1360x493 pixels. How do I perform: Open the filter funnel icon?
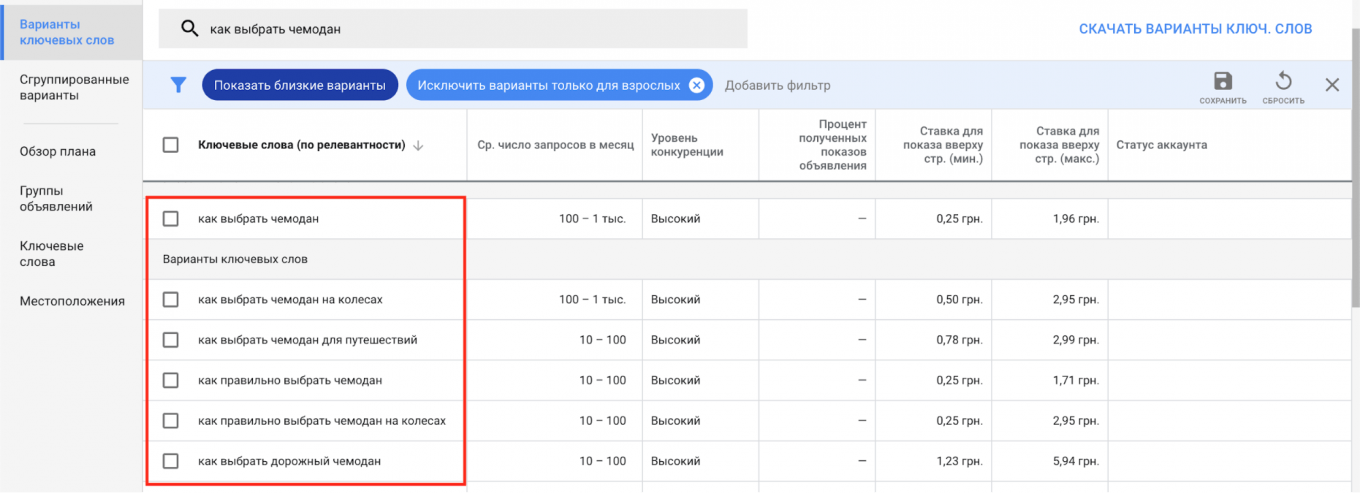pos(178,85)
